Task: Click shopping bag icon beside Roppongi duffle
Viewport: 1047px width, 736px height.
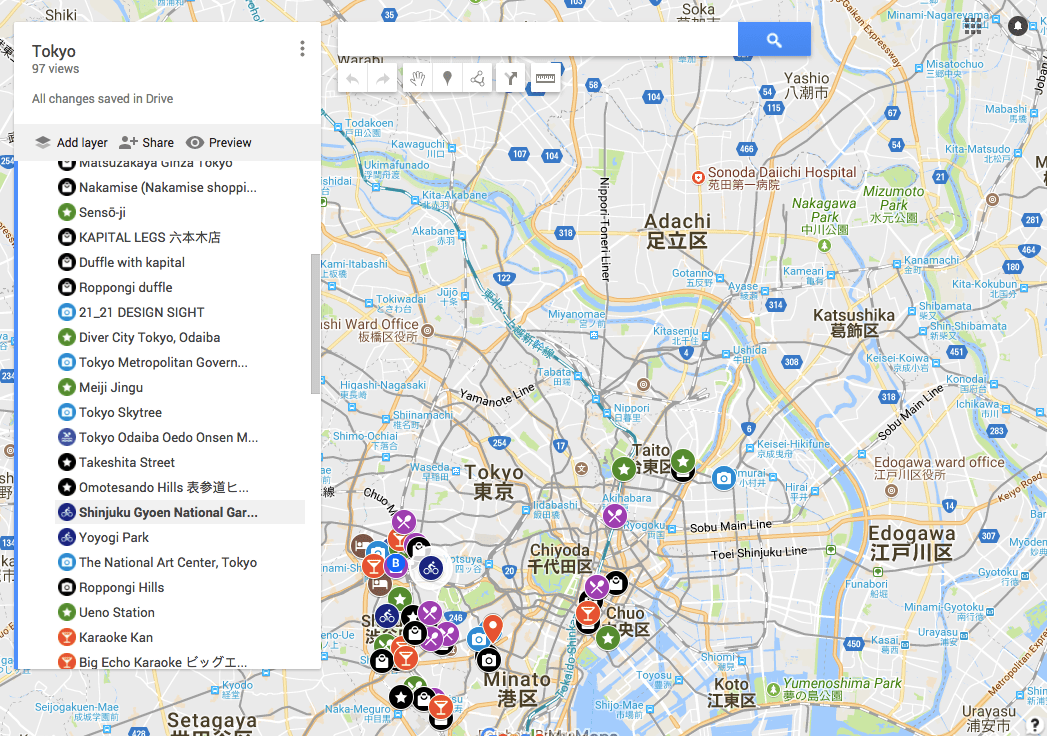Action: pos(66,287)
